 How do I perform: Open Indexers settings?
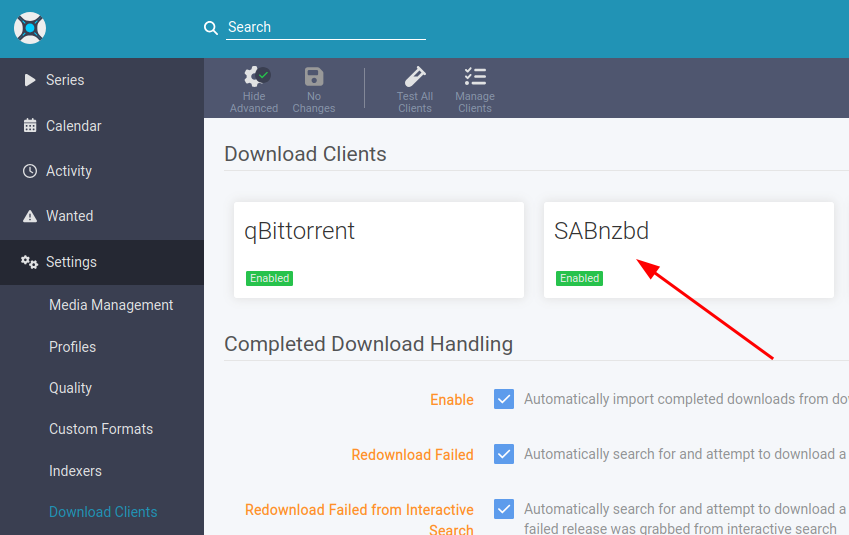[75, 471]
